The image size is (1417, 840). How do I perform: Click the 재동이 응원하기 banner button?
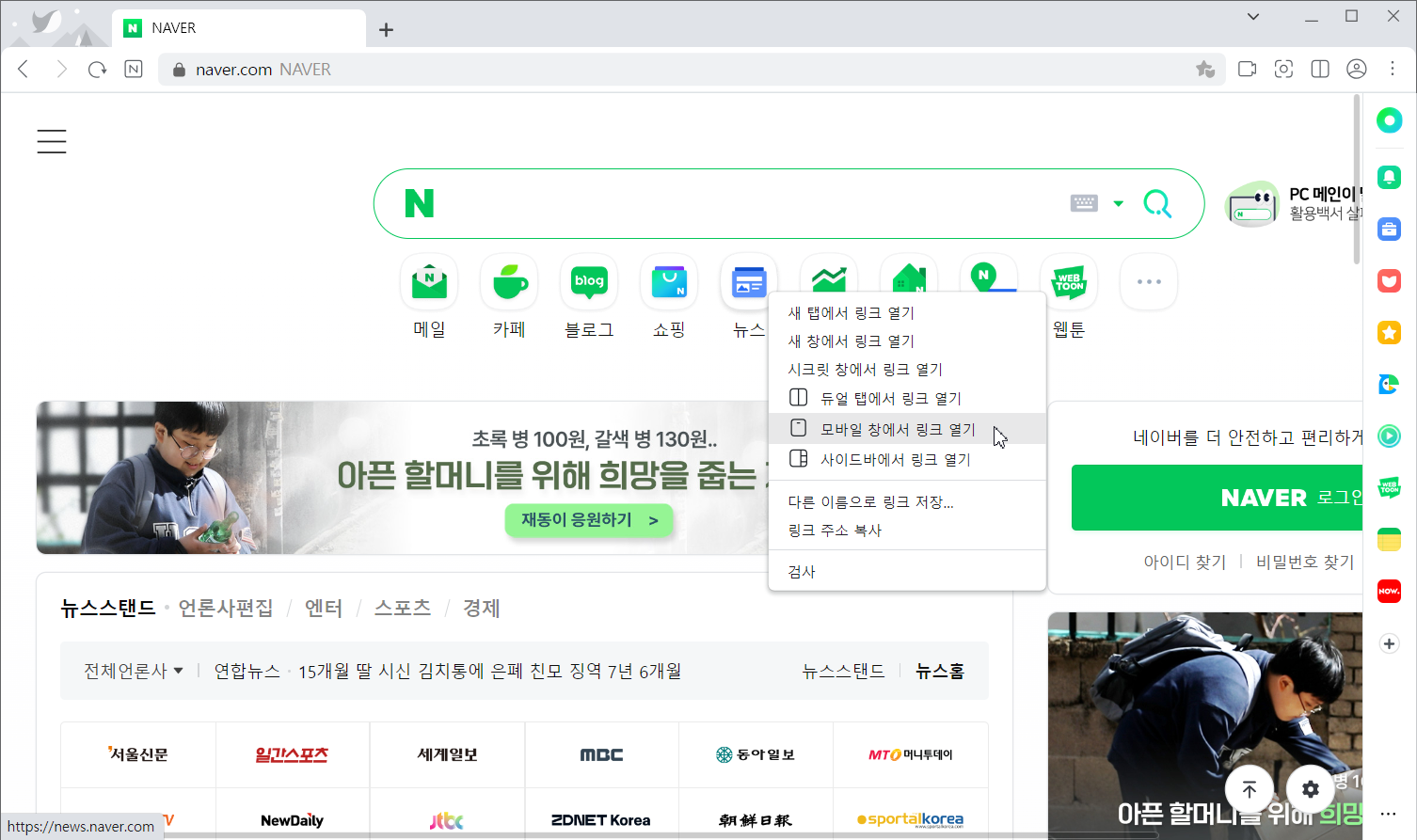click(589, 519)
